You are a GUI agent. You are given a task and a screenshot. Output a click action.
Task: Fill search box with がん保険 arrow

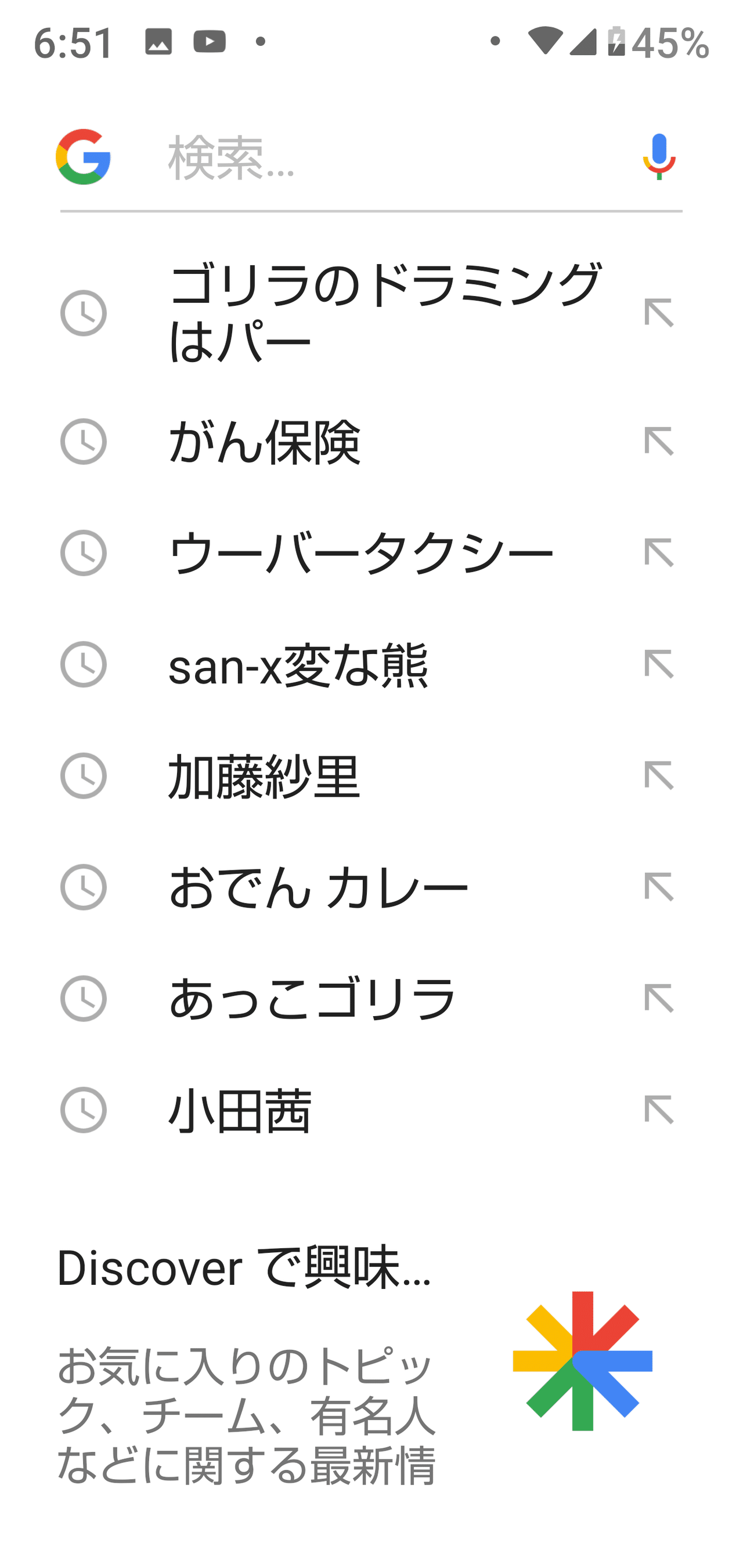659,441
